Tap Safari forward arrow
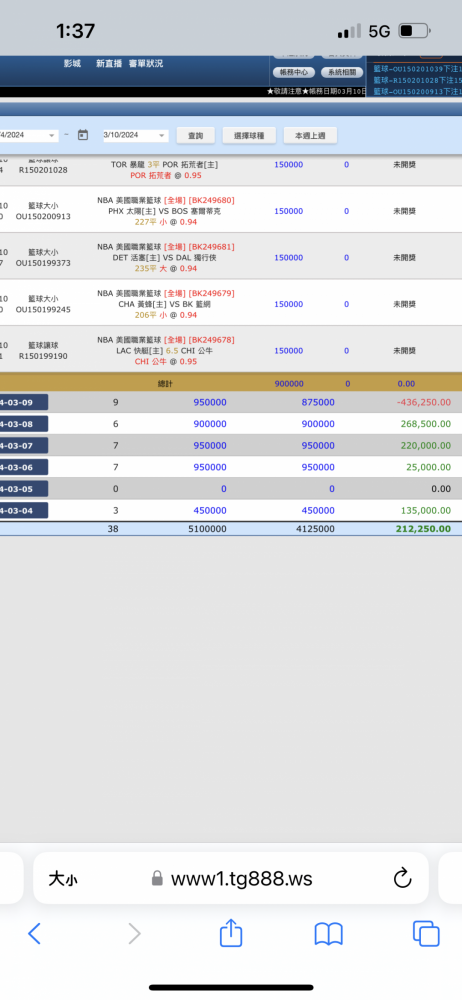 point(133,934)
